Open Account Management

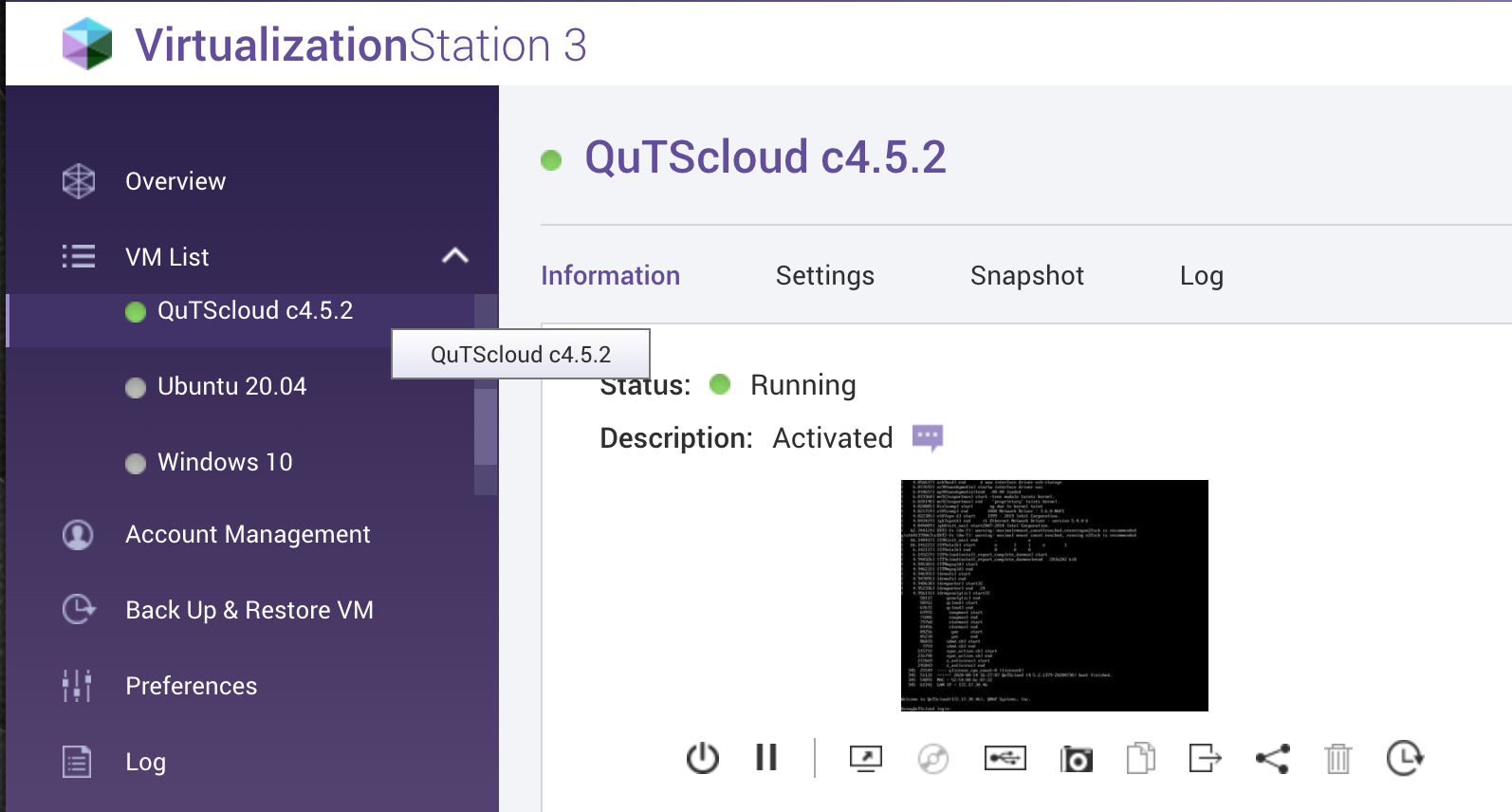click(x=248, y=535)
